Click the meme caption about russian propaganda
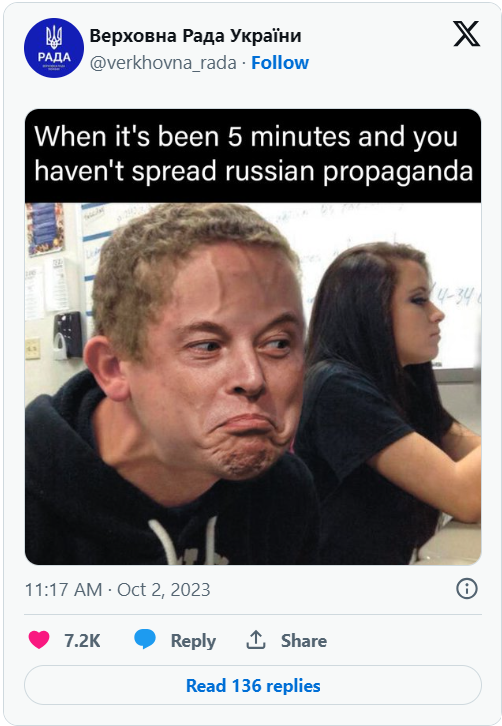 [253, 154]
